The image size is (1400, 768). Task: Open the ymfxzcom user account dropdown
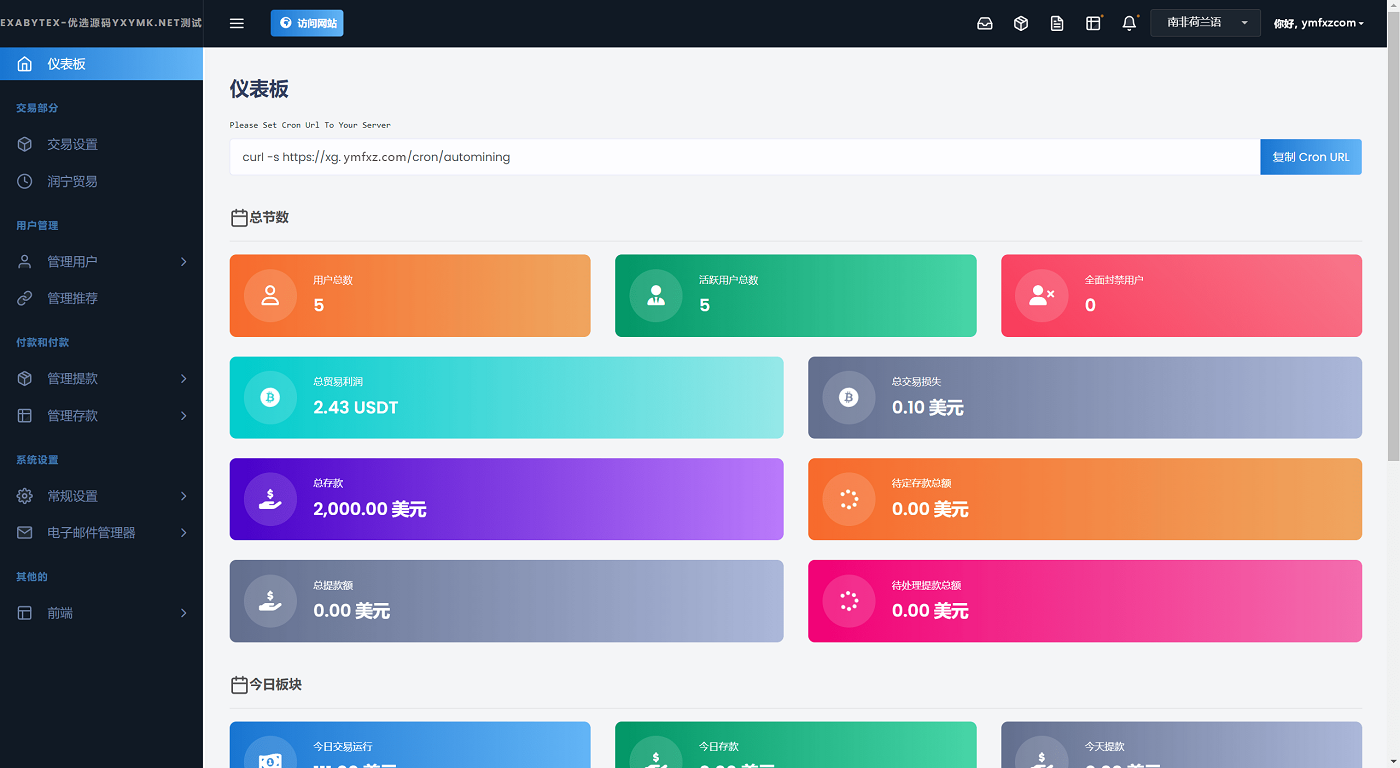point(1318,23)
